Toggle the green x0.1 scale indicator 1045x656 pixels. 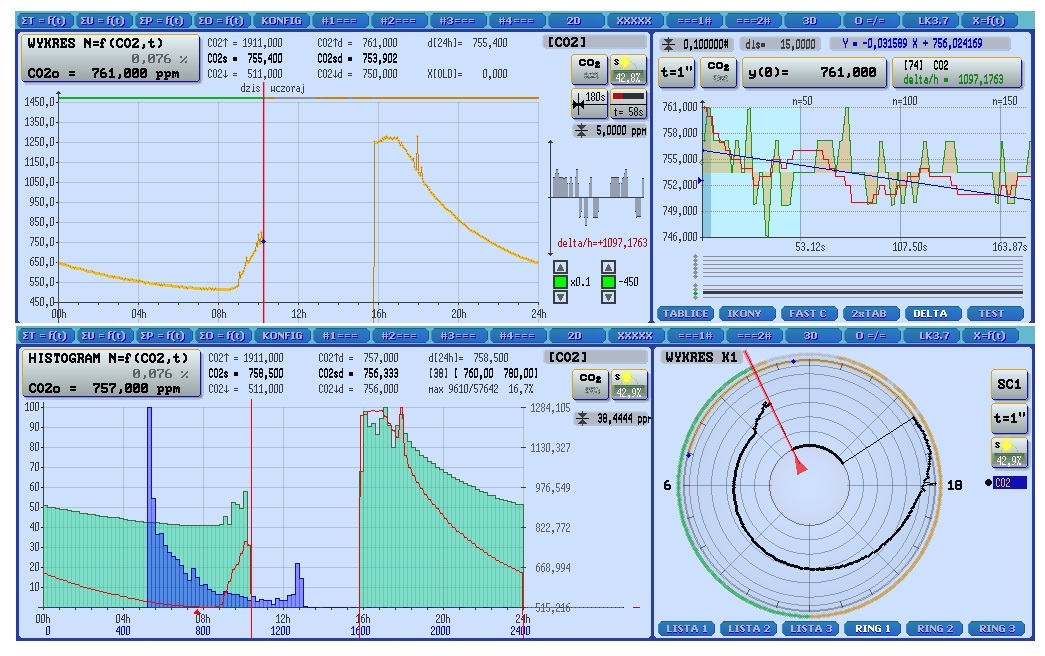pyautogui.click(x=560, y=282)
